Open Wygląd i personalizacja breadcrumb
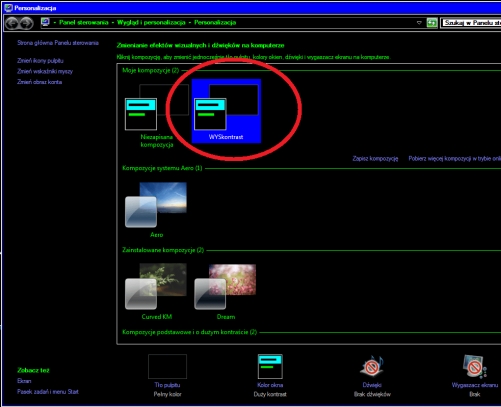This screenshot has height=407, width=501. (x=151, y=22)
